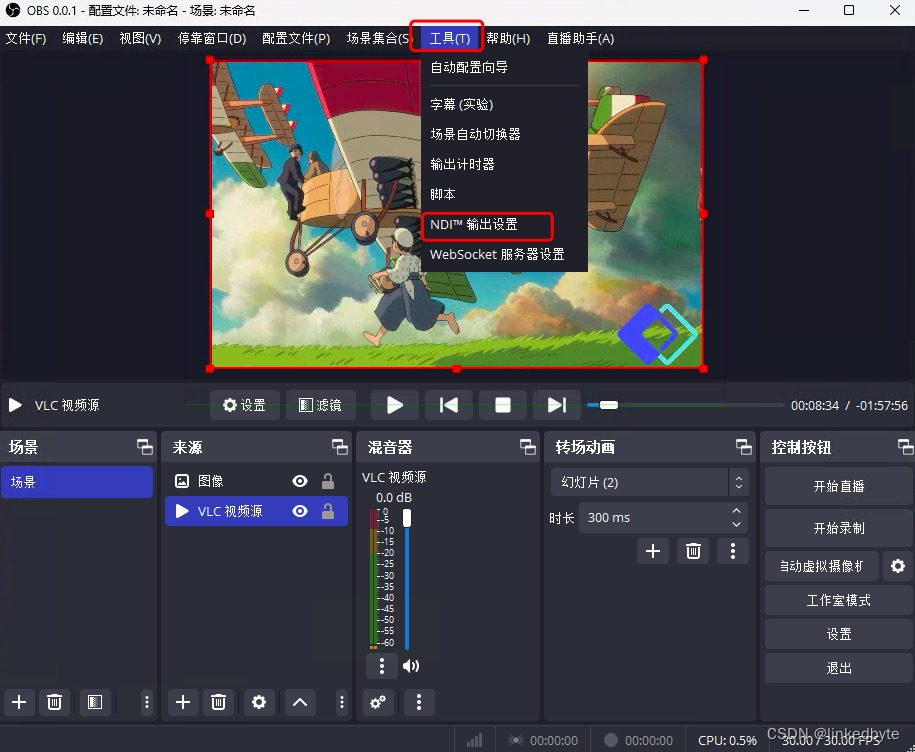
Task: Lock the 图像 source
Action: click(x=328, y=481)
